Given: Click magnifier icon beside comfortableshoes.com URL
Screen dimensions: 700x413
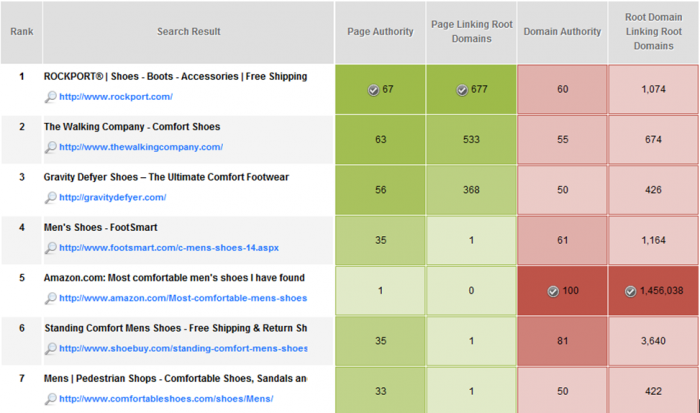Looking at the screenshot, I should (50, 399).
